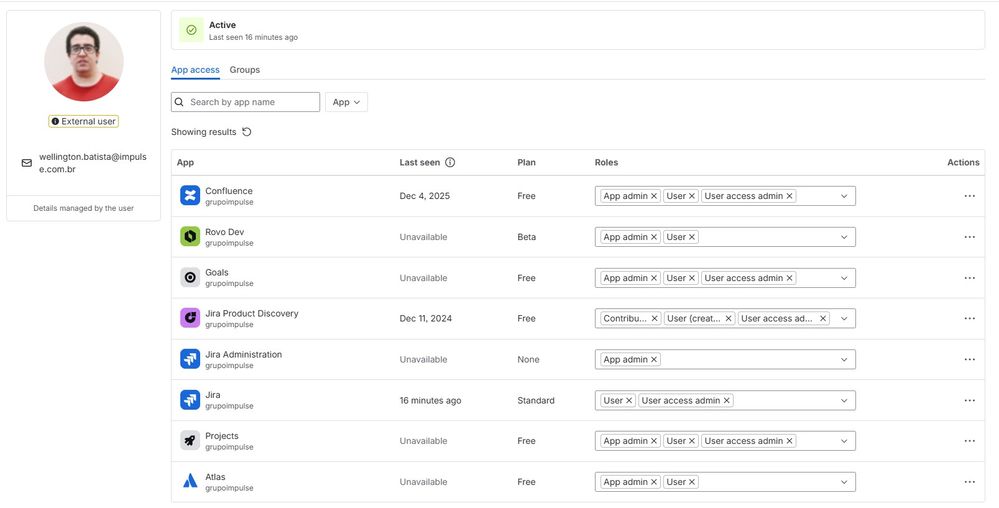Screen dimensions: 999x508
Task: Remove User role from Rovo Dev
Action: [x=692, y=237]
